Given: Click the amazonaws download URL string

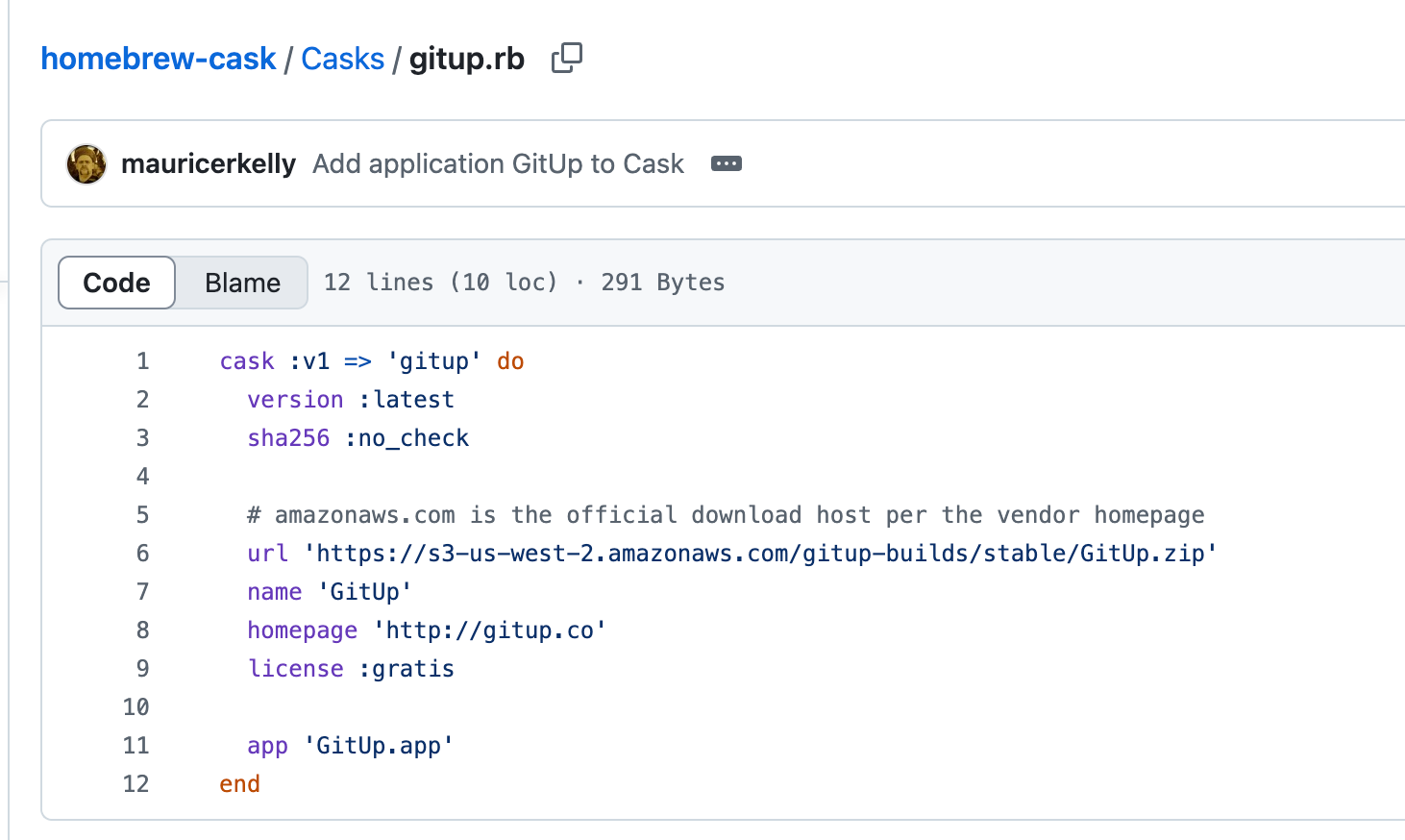Looking at the screenshot, I should [x=760, y=554].
